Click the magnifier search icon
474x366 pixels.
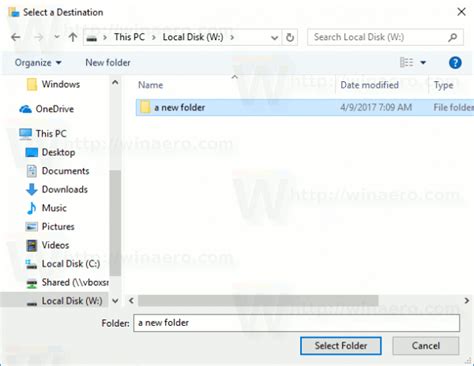click(x=453, y=37)
